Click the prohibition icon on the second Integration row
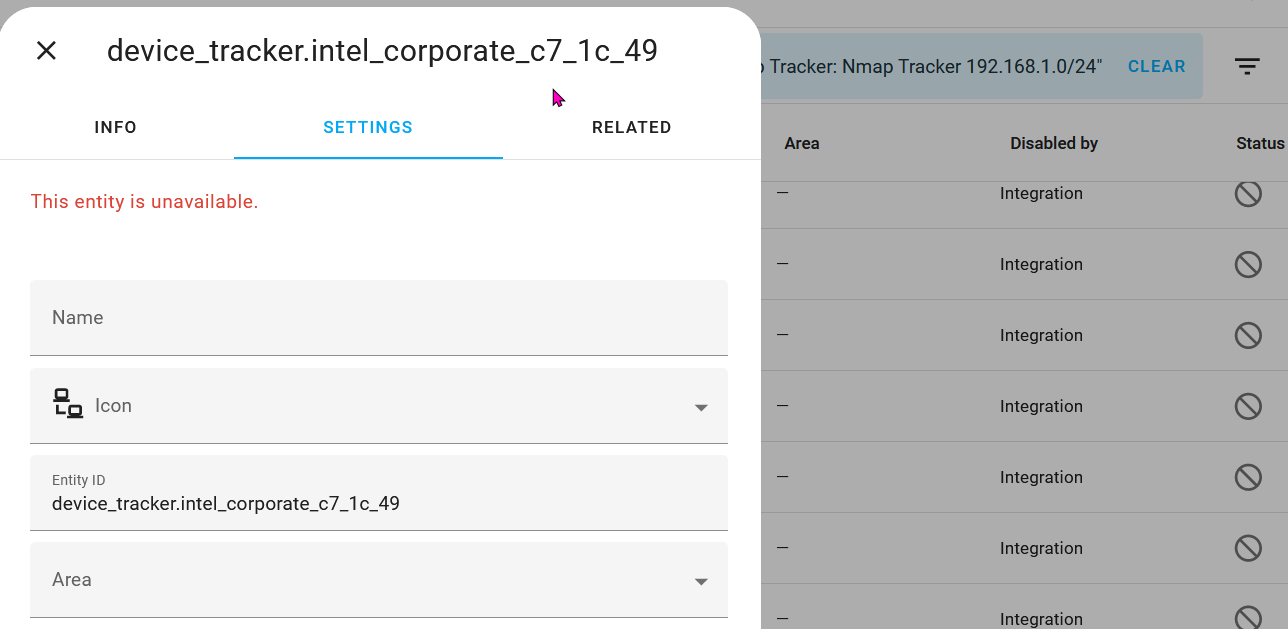The image size is (1288, 629). (x=1248, y=264)
